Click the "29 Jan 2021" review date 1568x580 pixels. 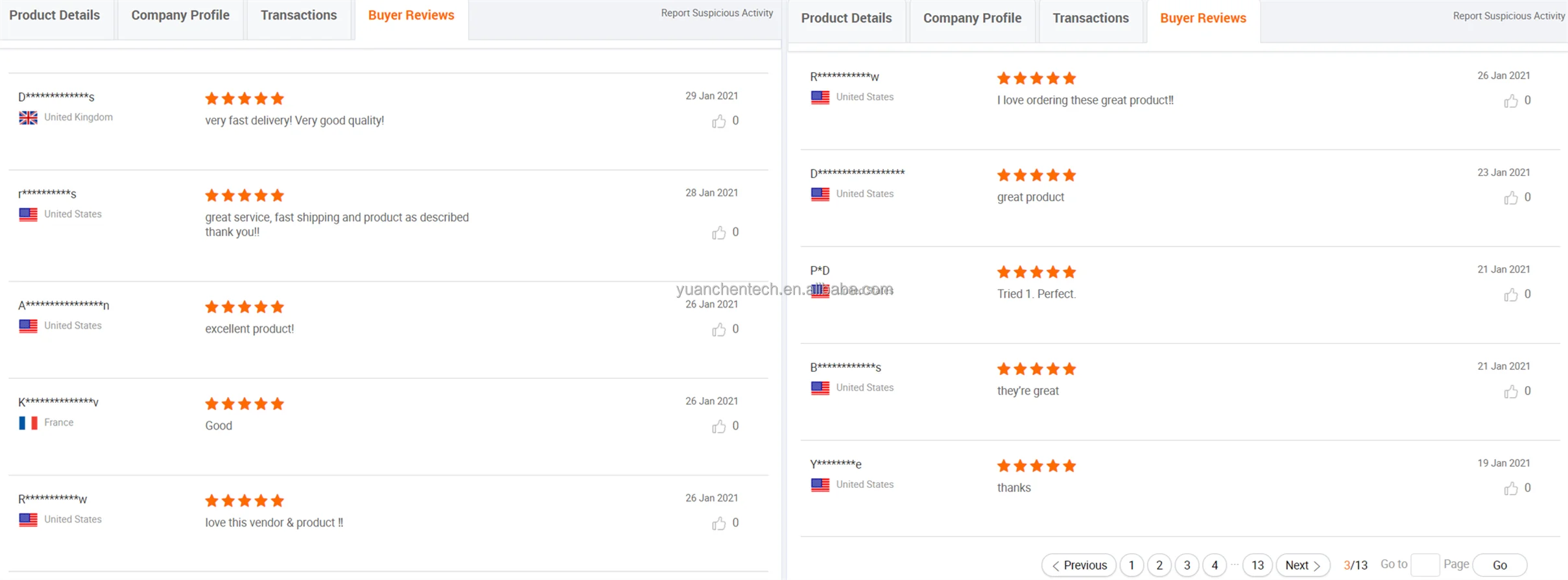click(x=711, y=96)
